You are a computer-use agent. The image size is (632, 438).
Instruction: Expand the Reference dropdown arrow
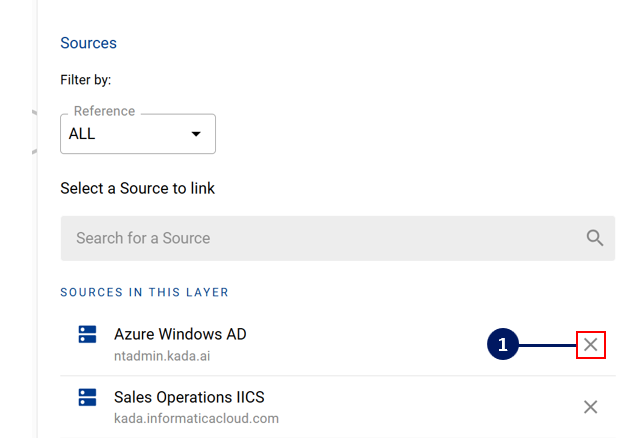click(196, 134)
